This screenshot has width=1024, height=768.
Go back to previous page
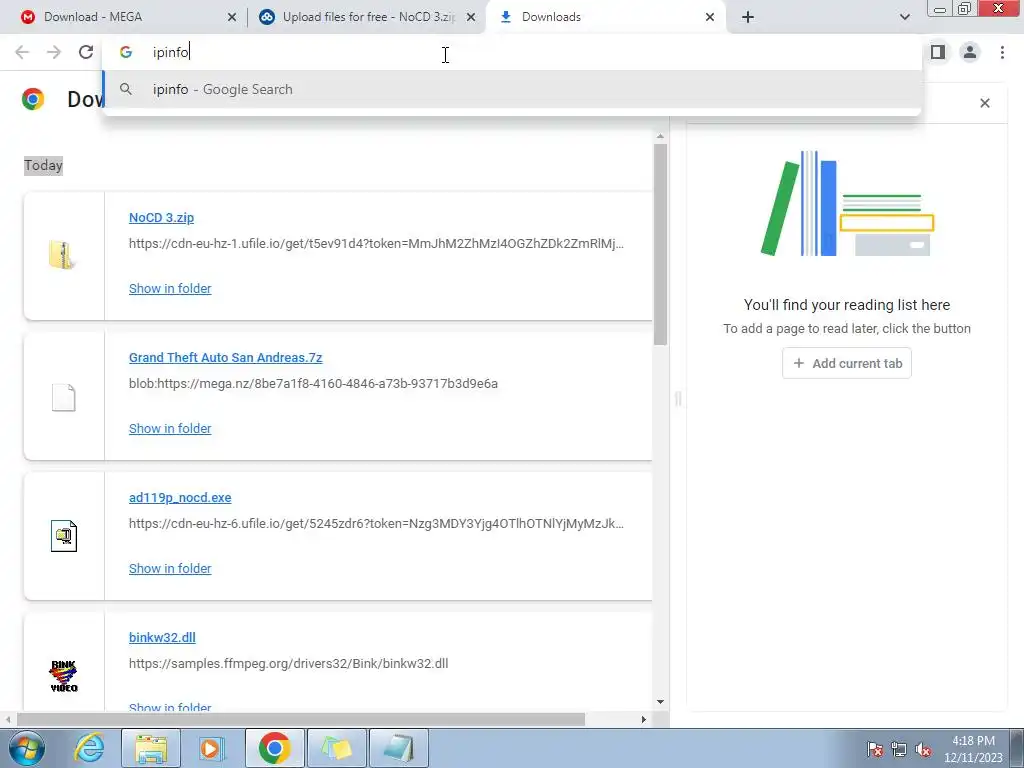(22, 52)
